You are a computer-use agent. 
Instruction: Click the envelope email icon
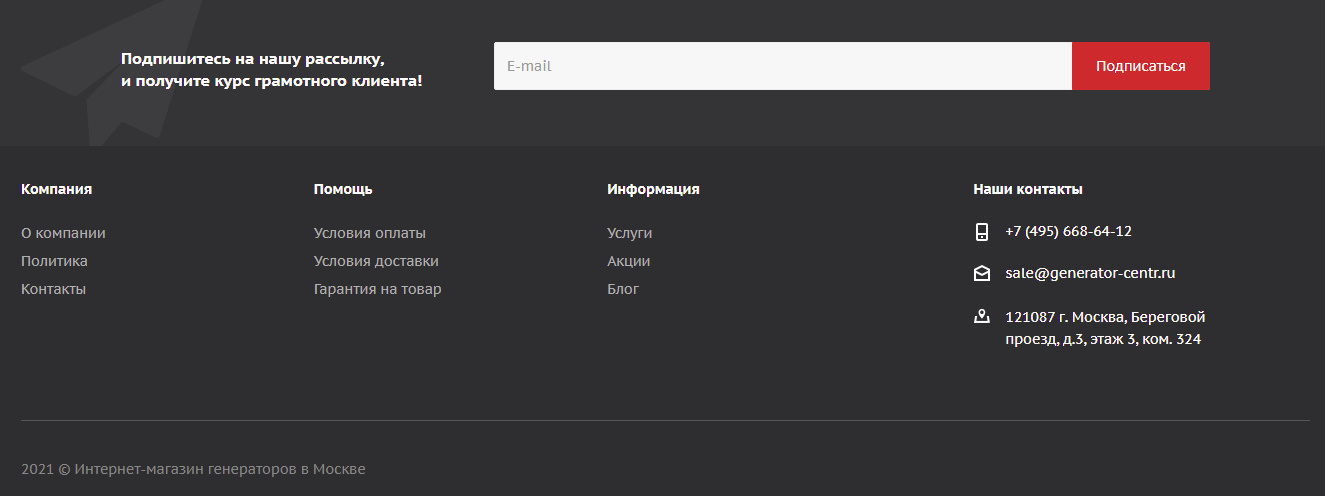point(982,273)
